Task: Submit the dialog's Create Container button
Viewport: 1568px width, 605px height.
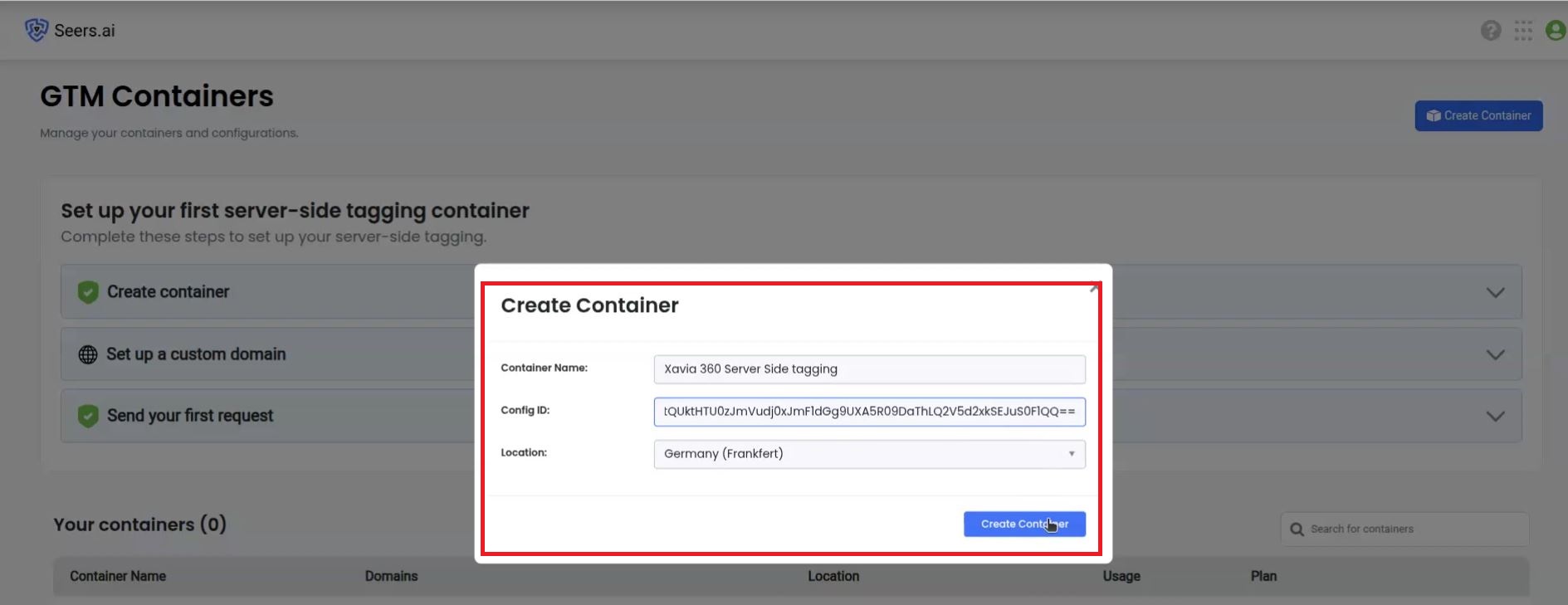Action: tap(1024, 524)
